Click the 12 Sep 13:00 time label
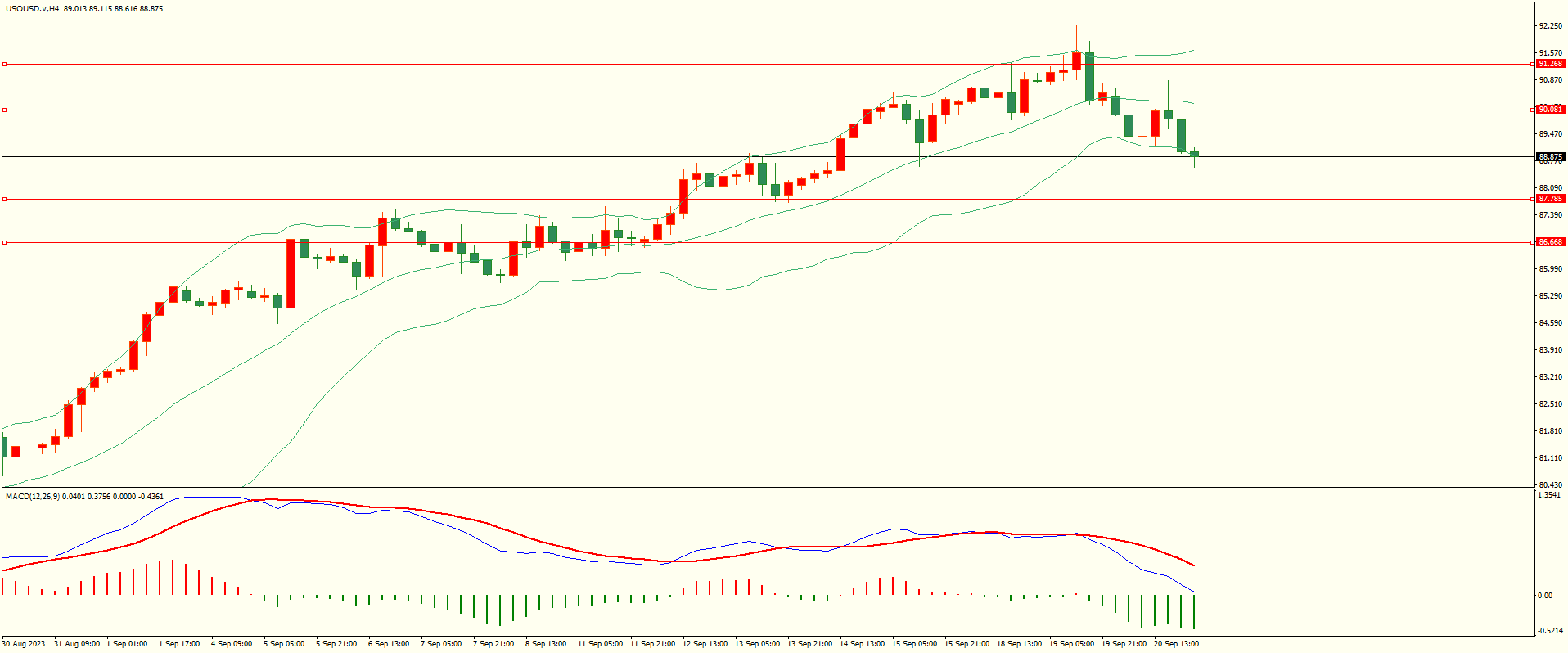 coord(705,644)
